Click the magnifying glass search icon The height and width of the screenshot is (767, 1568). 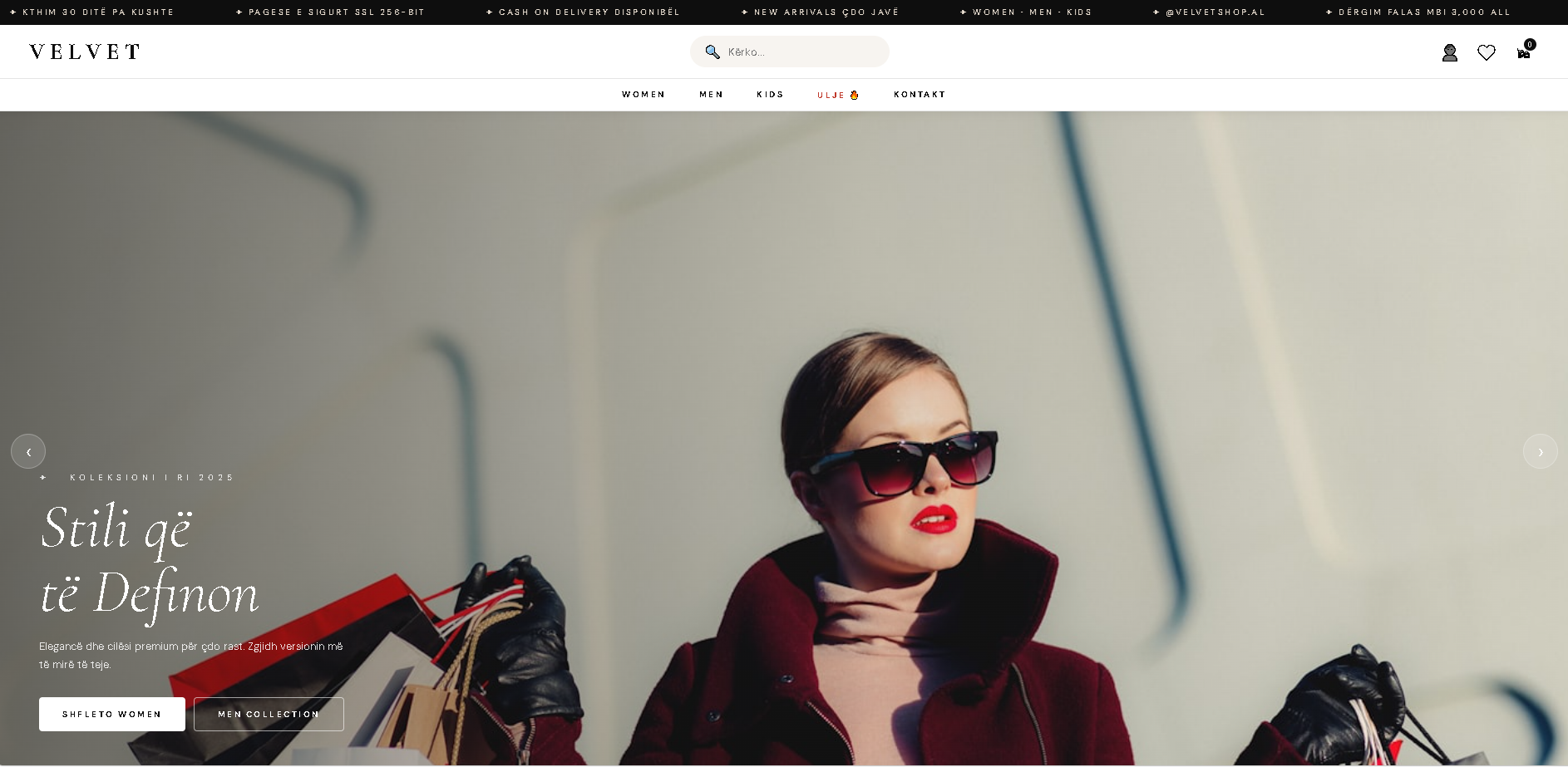[712, 52]
